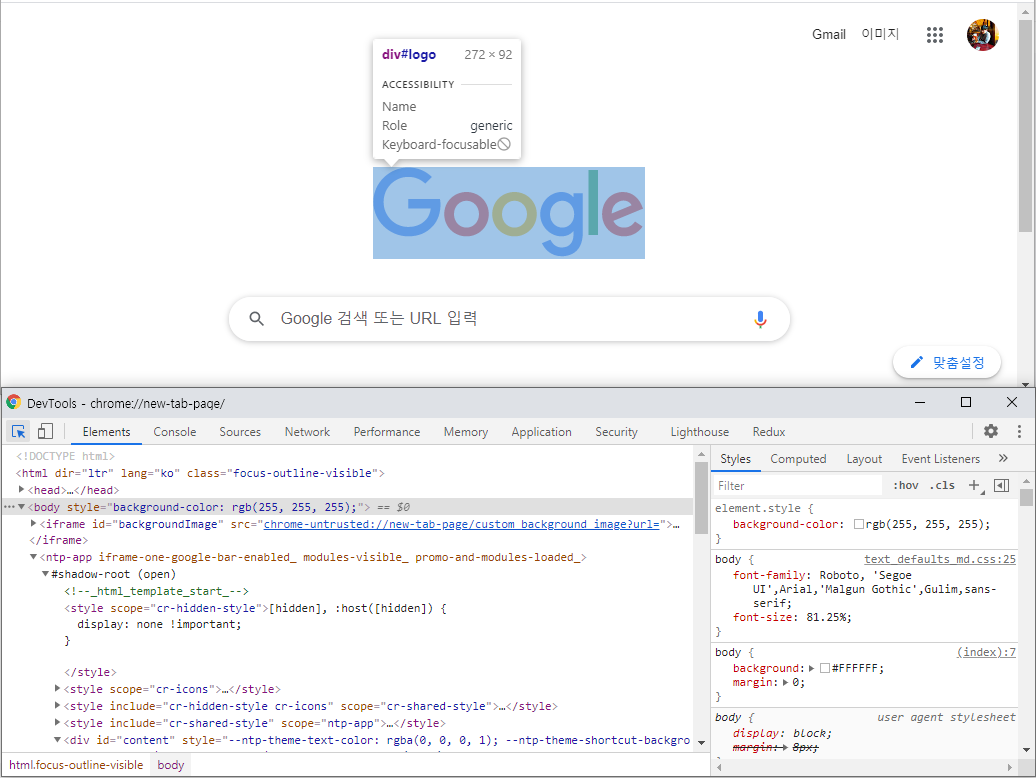Select the Styles pane tab
This screenshot has height=778, width=1036.
click(x=735, y=458)
